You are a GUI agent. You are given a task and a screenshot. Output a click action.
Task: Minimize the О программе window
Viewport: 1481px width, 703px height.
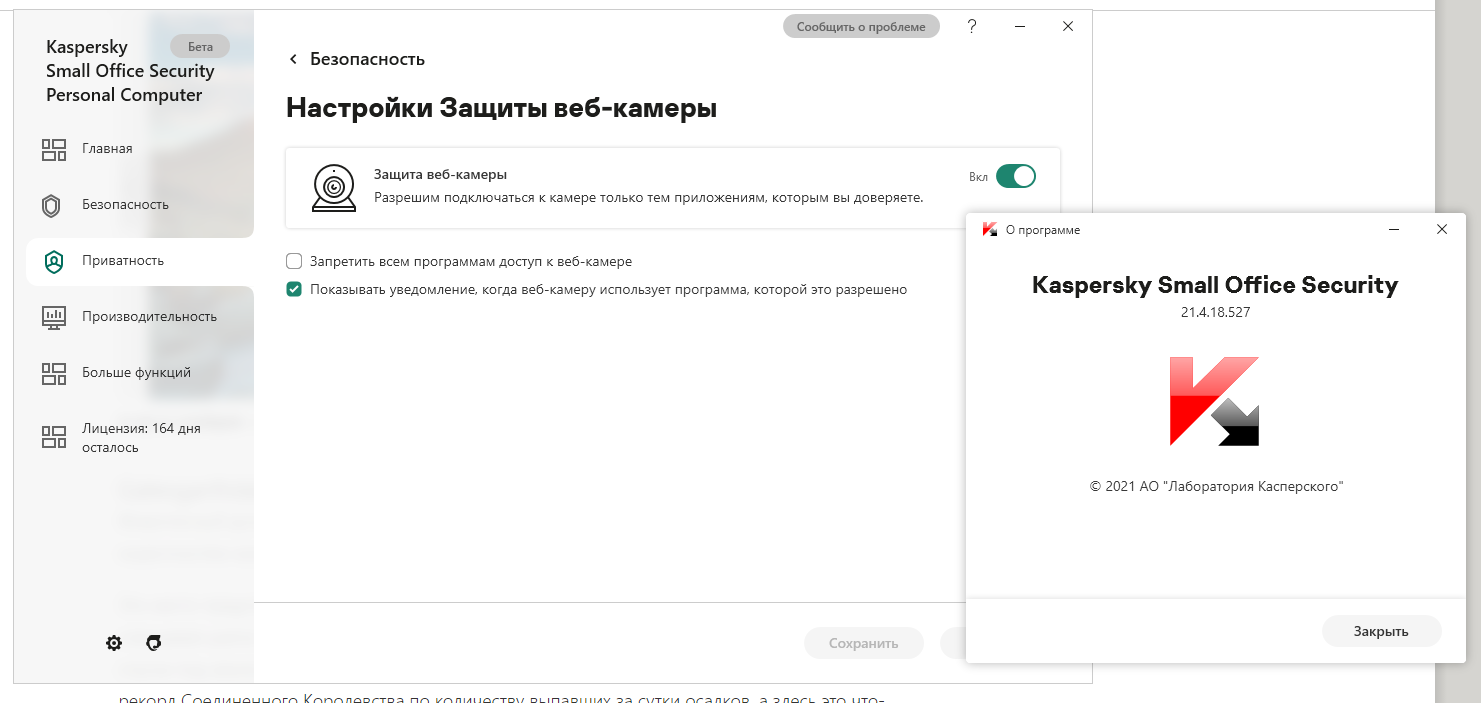point(1394,230)
